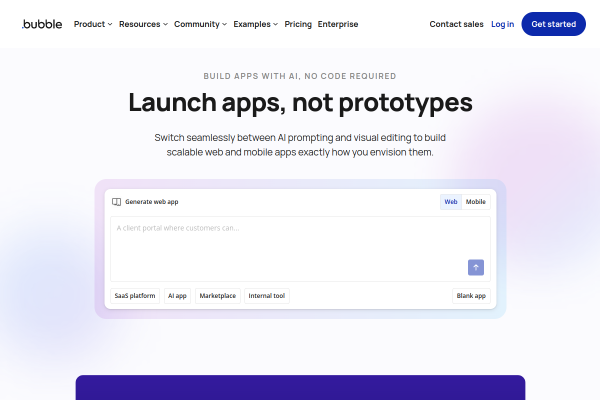600x400 pixels.
Task: Switch the generator to Mobile mode
Action: coord(476,202)
